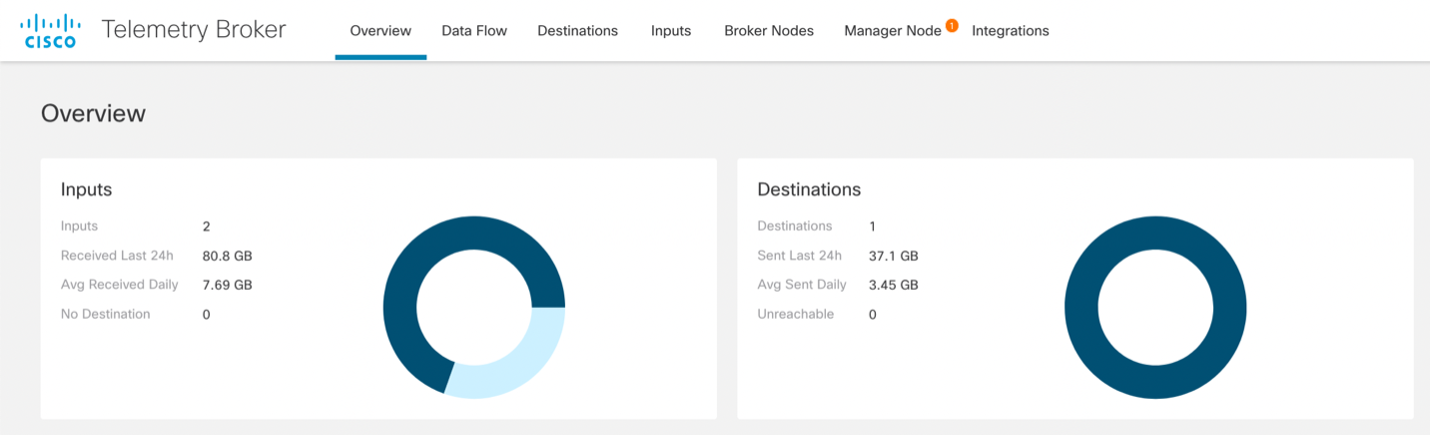
Task: Navigate to the Integrations tab
Action: [1010, 31]
